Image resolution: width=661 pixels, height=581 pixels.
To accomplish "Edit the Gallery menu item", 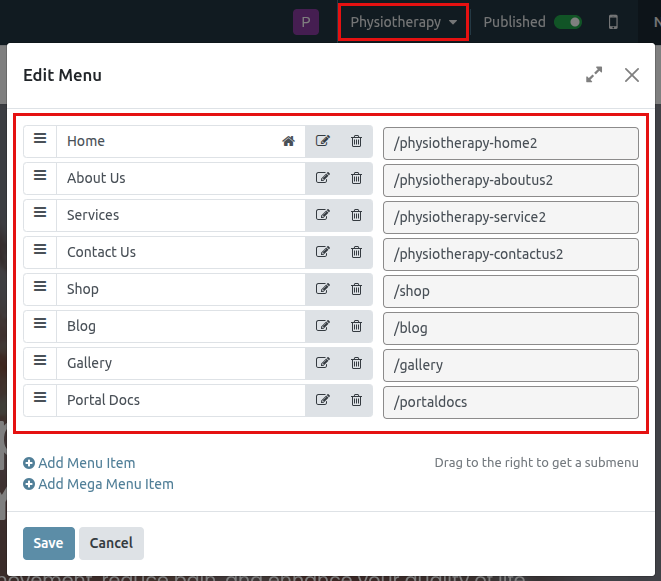I will pos(322,363).
